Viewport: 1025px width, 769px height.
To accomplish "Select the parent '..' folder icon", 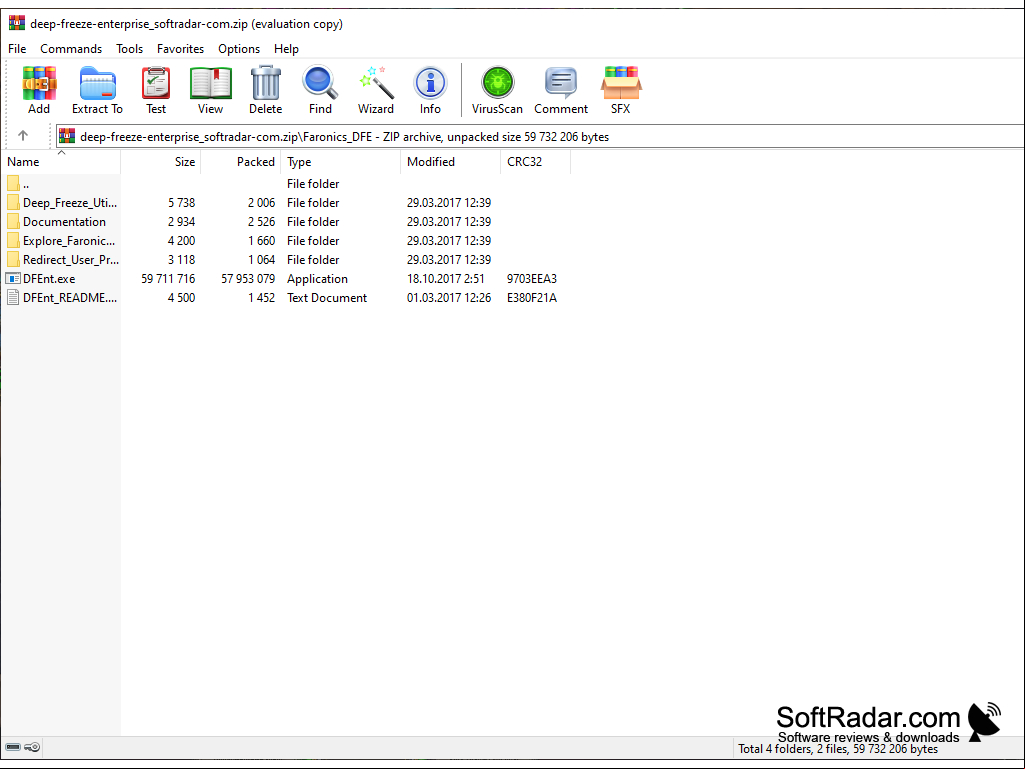I will (13, 184).
